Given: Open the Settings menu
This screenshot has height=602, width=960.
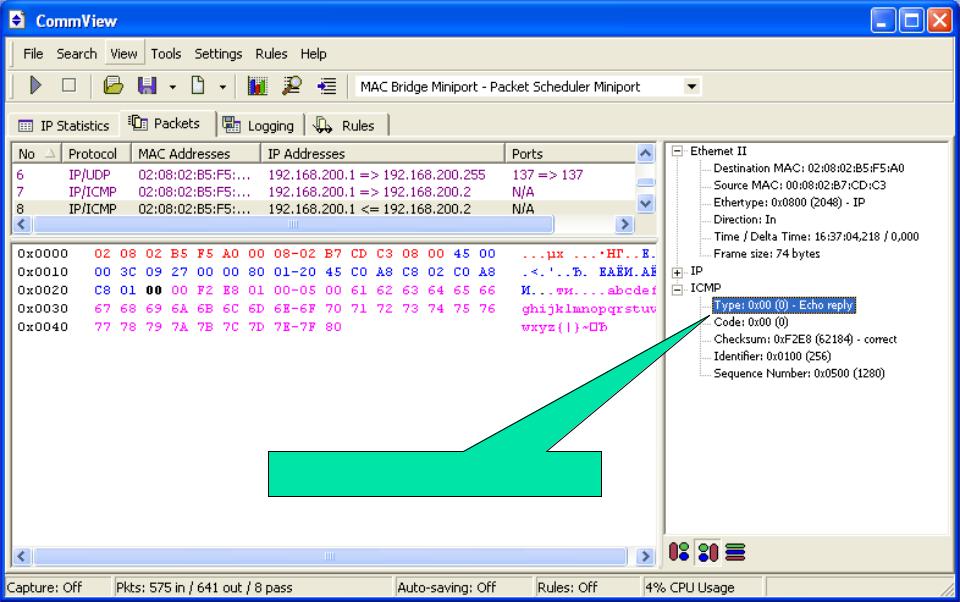Looking at the screenshot, I should point(218,54).
